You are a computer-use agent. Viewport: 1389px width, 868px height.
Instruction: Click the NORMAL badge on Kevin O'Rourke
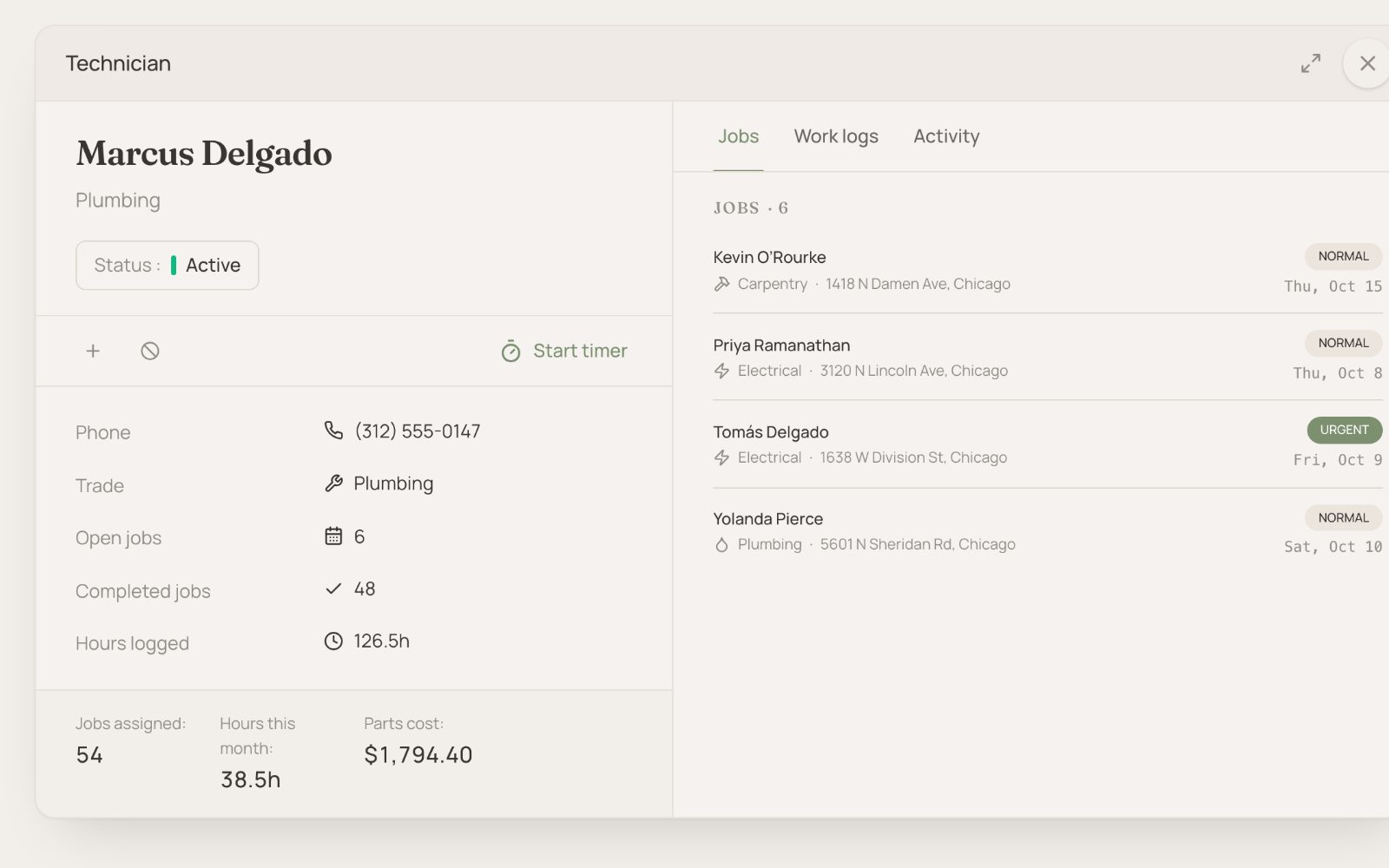click(1343, 256)
